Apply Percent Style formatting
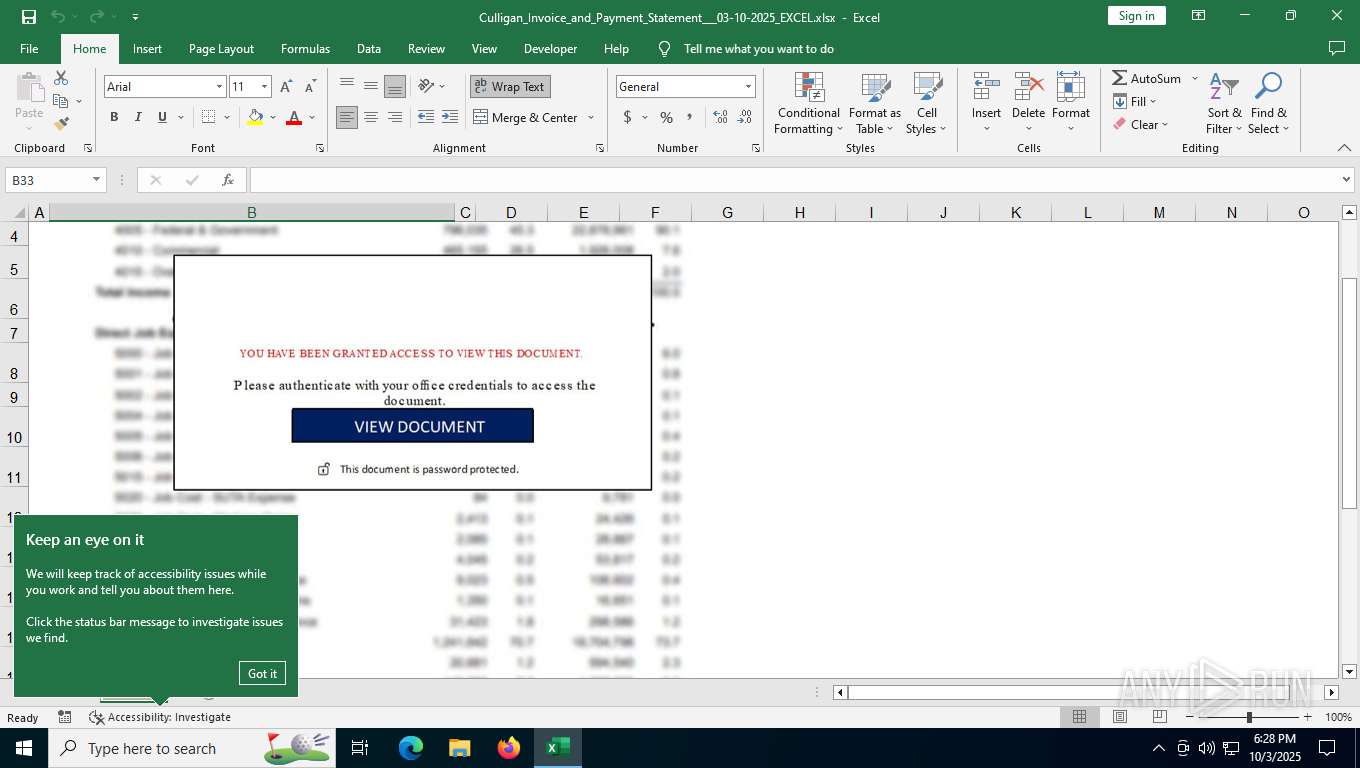The image size is (1360, 768). click(x=666, y=117)
